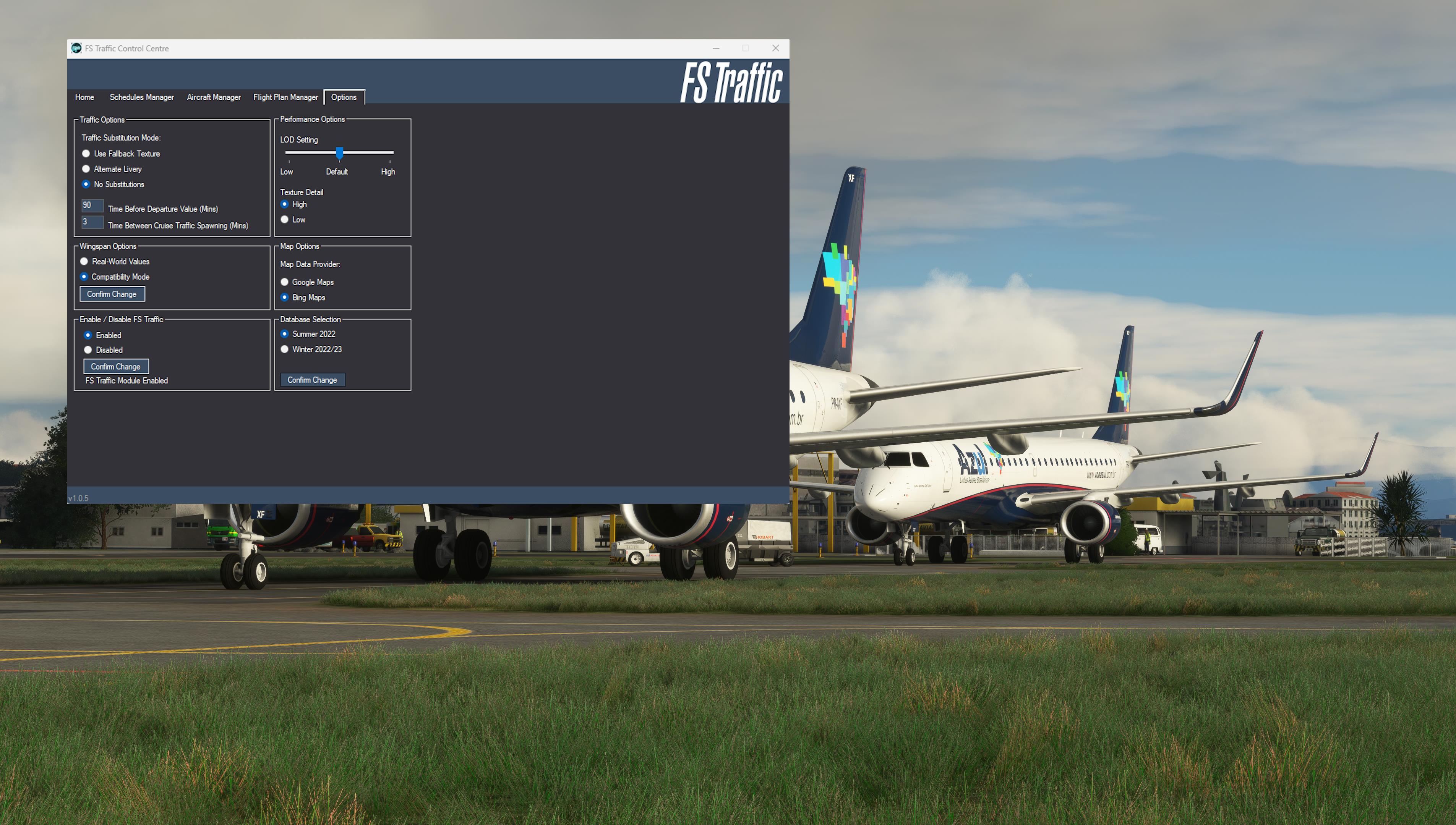Confirm wingspan options change
The width and height of the screenshot is (1456, 825).
click(x=111, y=293)
